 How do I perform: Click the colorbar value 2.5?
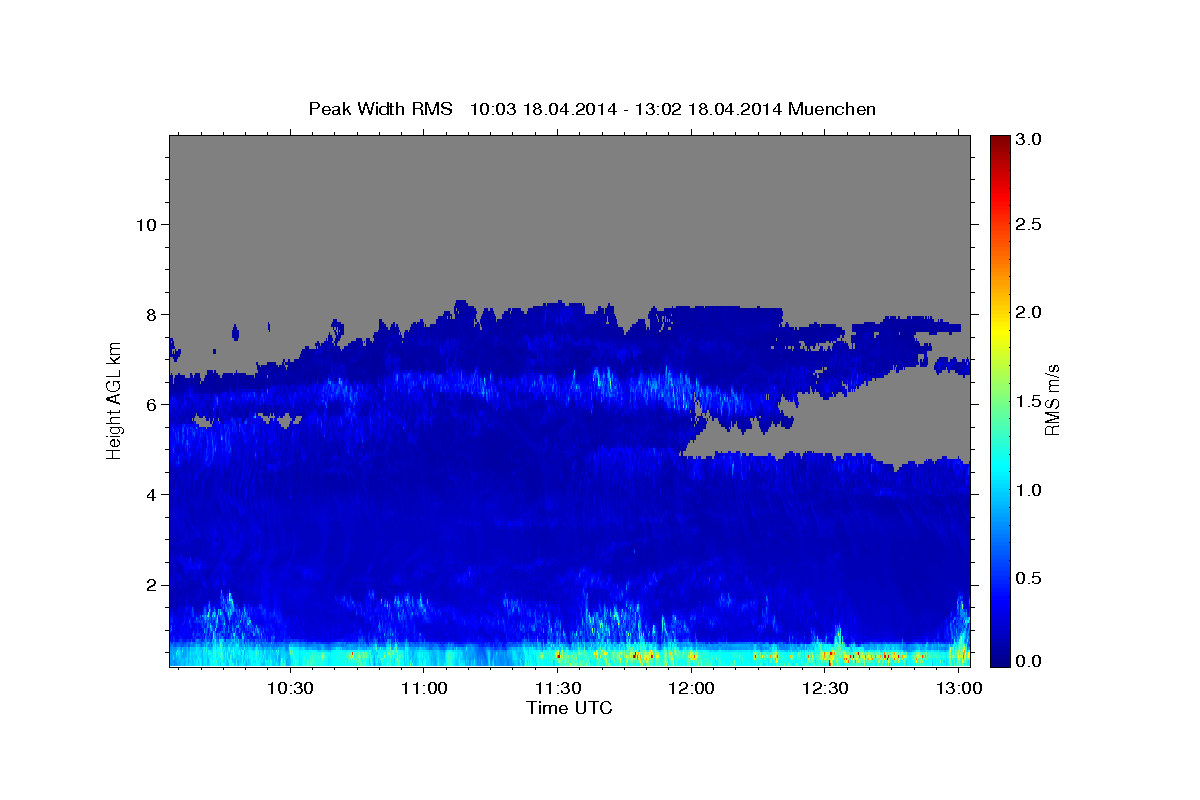[x=1028, y=224]
